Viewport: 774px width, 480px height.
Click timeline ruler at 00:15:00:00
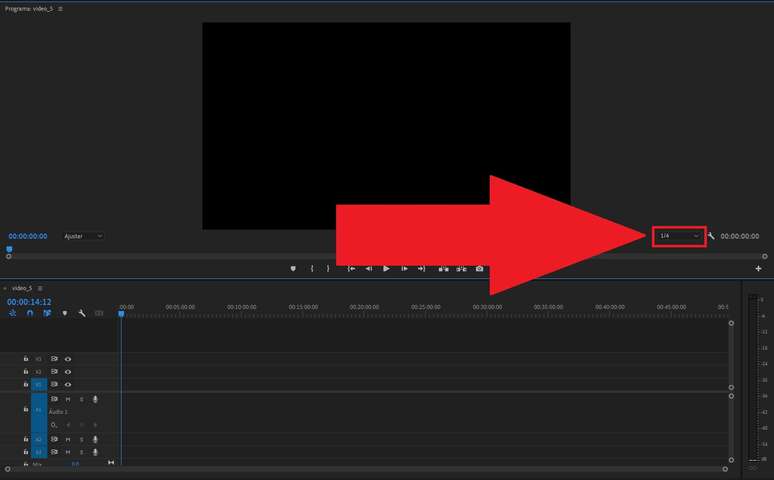(303, 307)
